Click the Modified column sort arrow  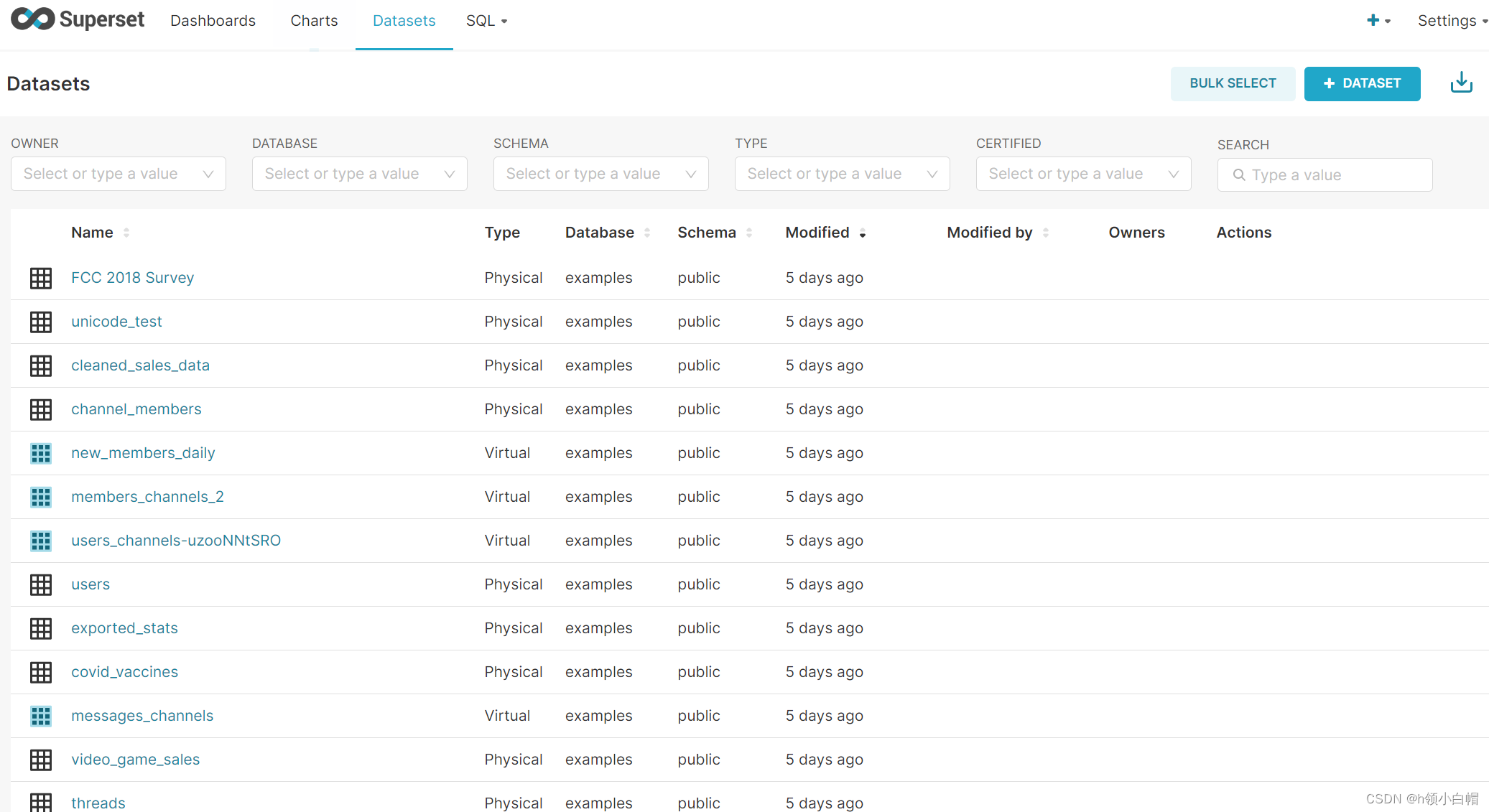[863, 233]
